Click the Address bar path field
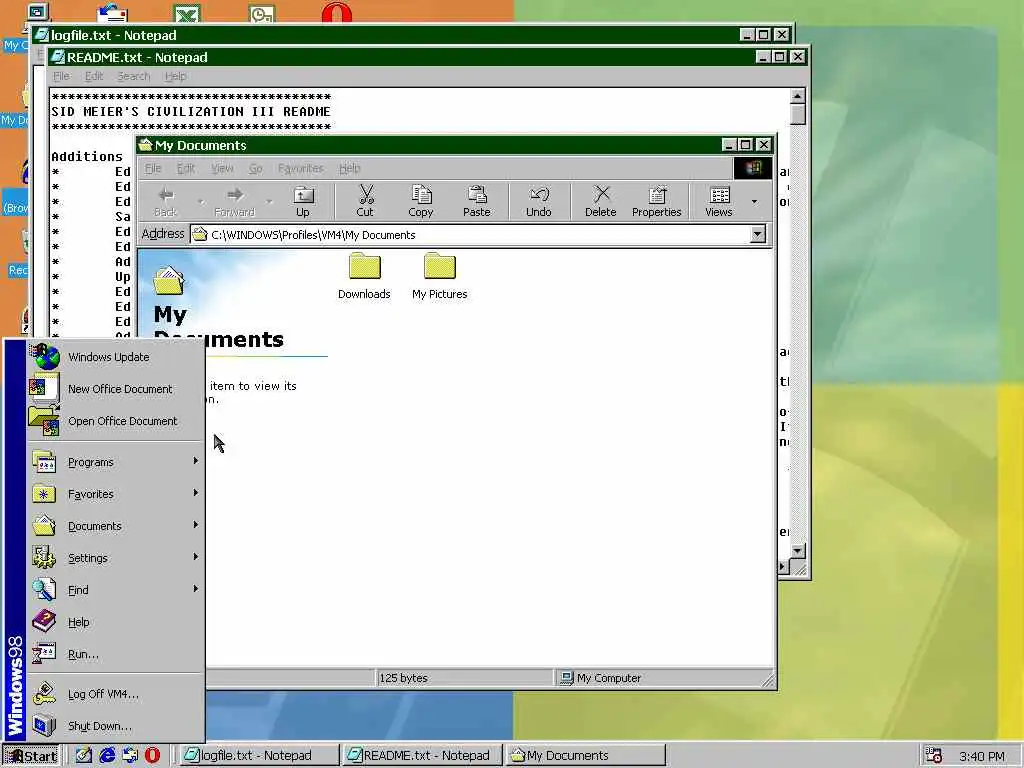The width and height of the screenshot is (1024, 768). coord(477,234)
